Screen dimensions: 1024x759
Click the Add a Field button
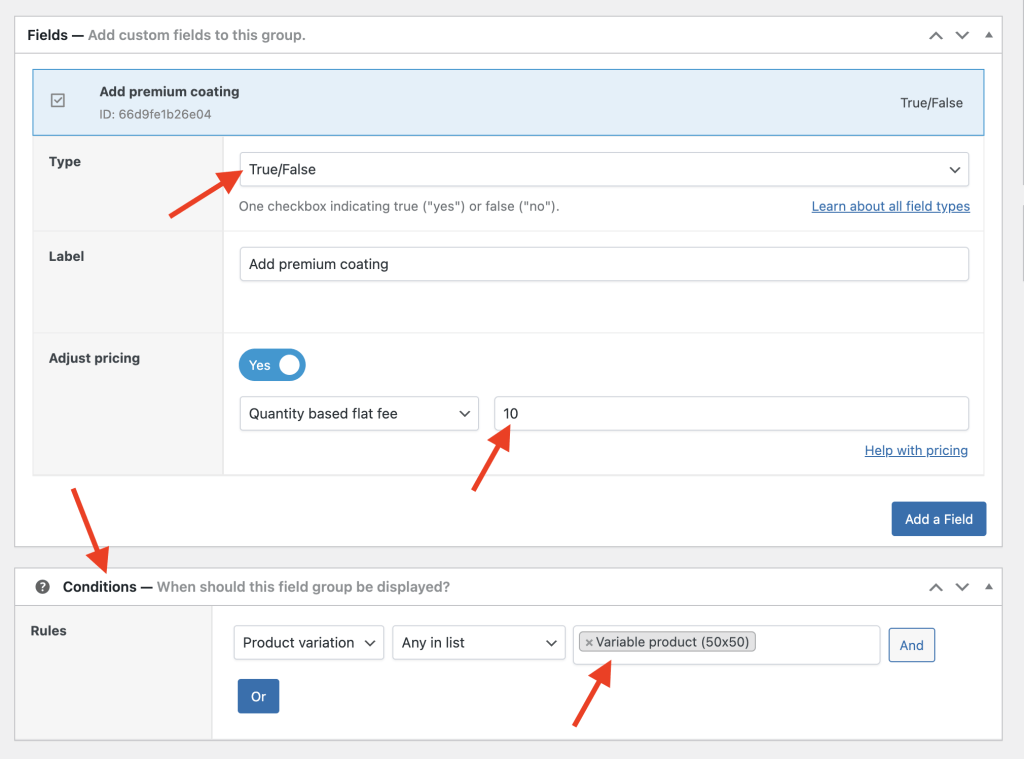pos(938,518)
